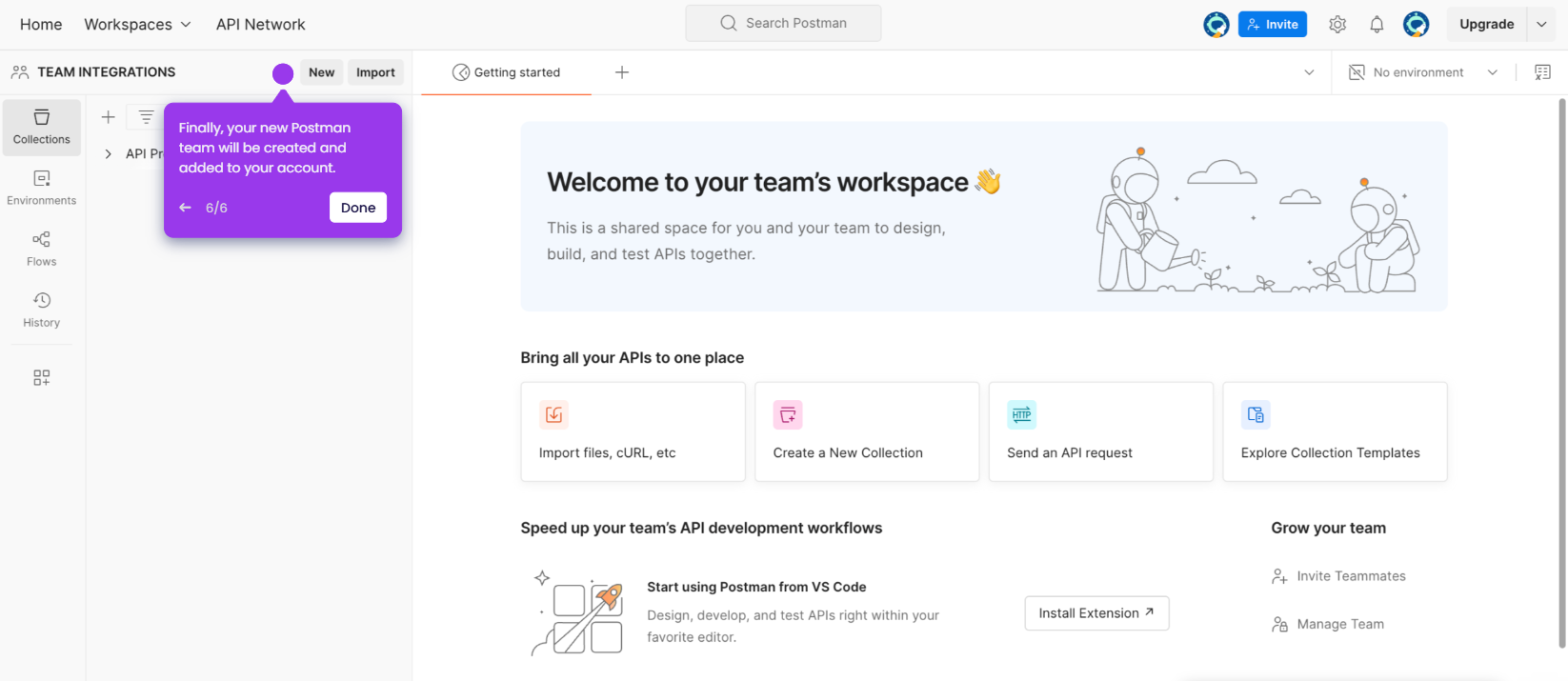This screenshot has width=1568, height=681.
Task: Switch to the Getting started tab
Action: (x=506, y=72)
